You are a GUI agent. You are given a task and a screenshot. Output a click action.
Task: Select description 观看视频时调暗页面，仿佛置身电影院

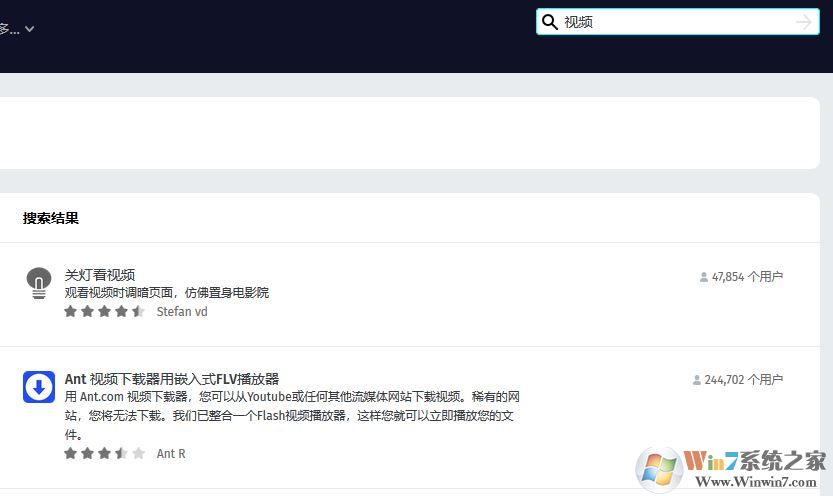167,293
